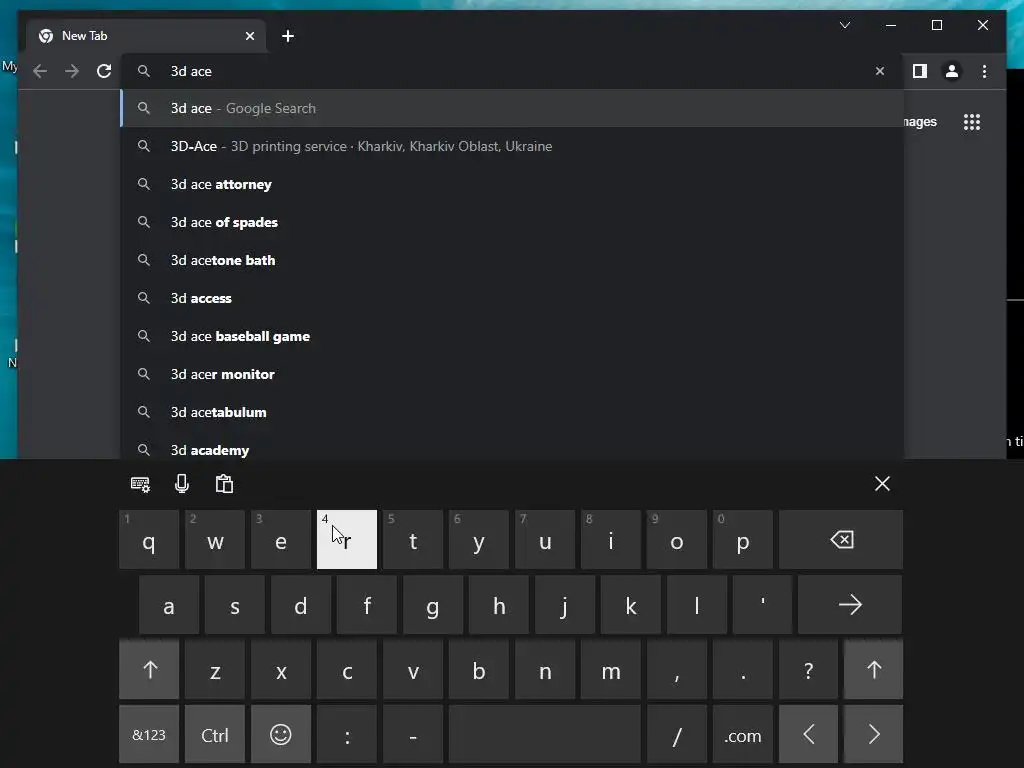Select '3d ace - Google Search' suggestion
The height and width of the screenshot is (768, 1024).
click(513, 108)
